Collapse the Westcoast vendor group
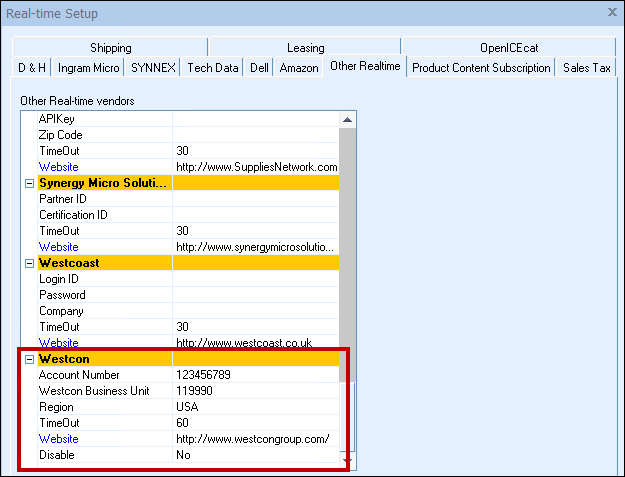625x477 pixels. pyautogui.click(x=29, y=263)
